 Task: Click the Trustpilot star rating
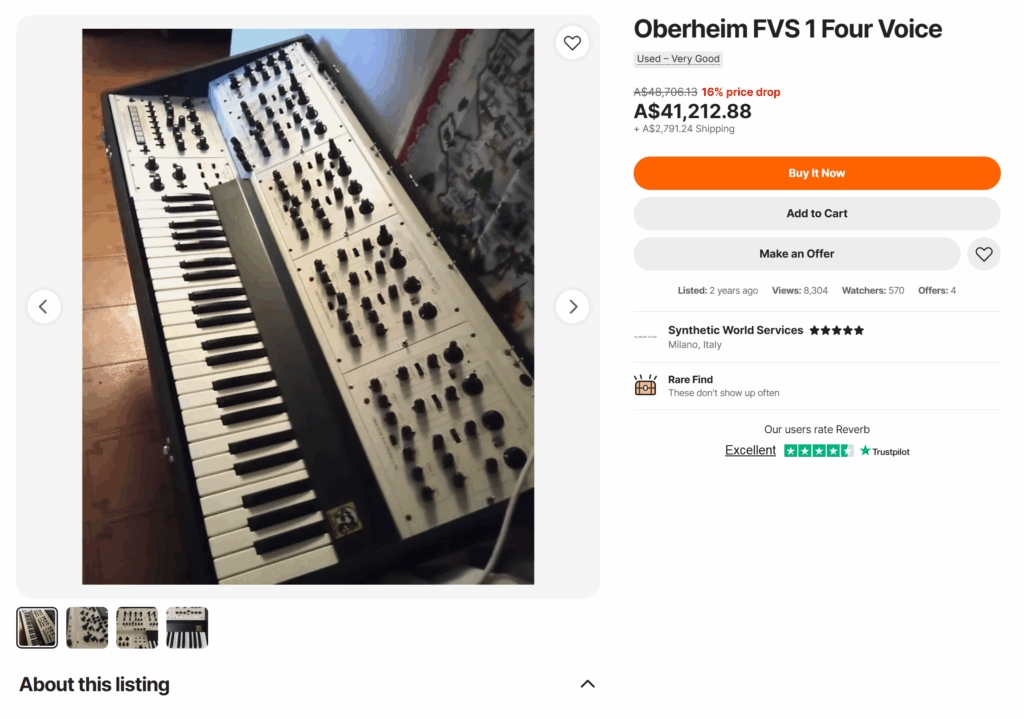tap(818, 451)
